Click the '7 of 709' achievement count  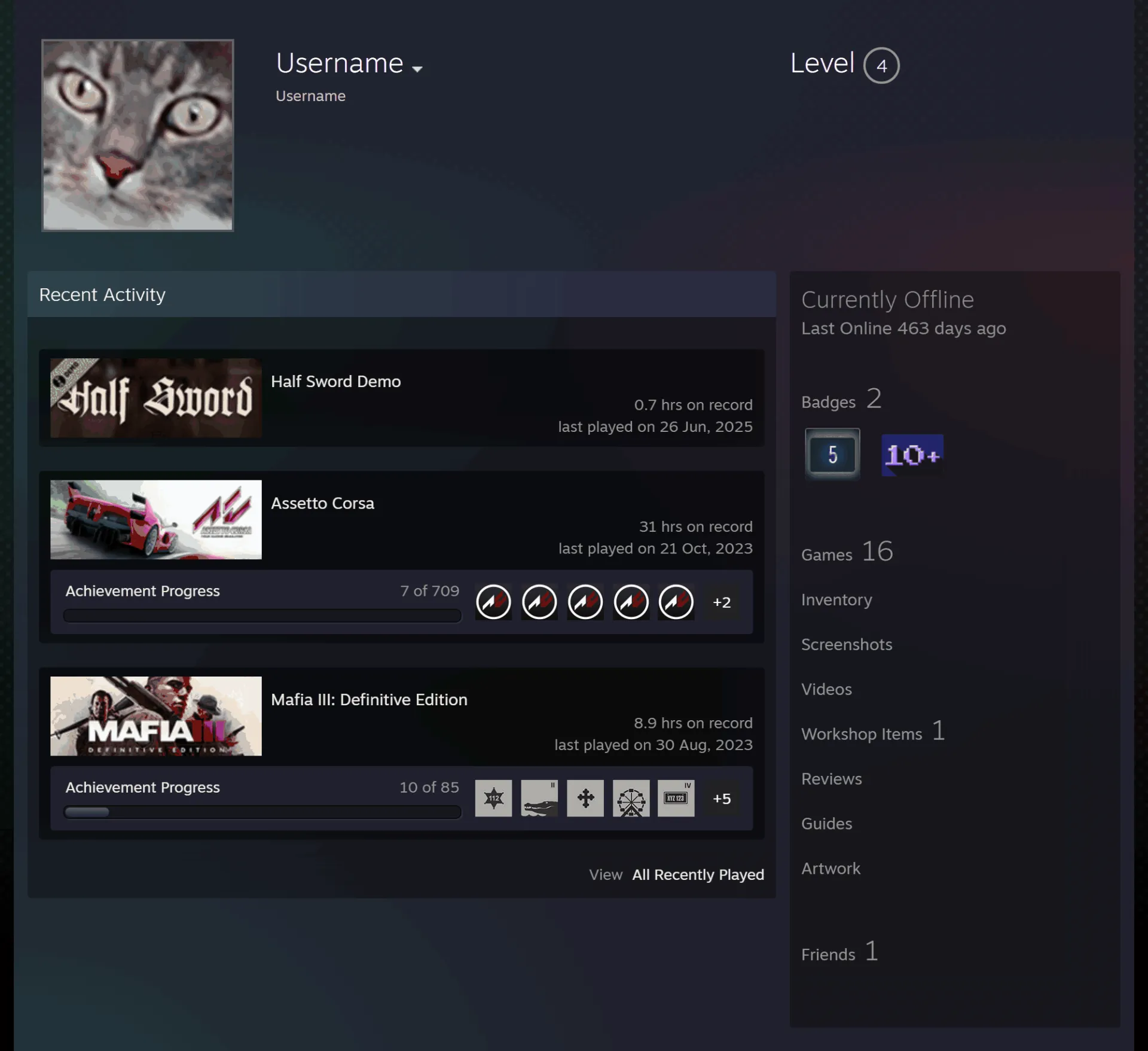(x=430, y=591)
